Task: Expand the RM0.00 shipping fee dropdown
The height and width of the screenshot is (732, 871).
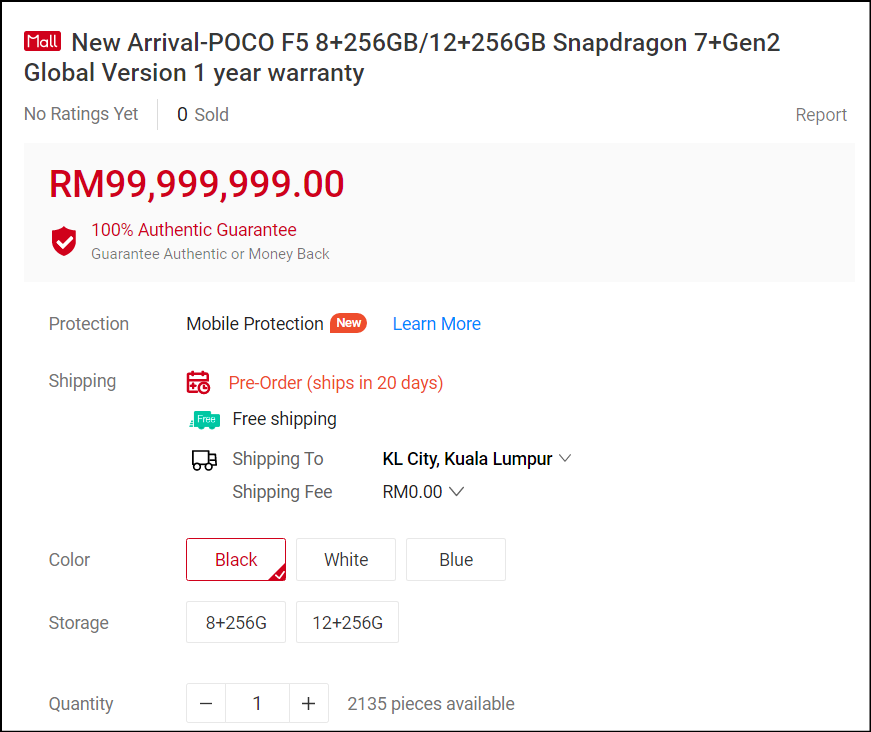Action: (423, 492)
